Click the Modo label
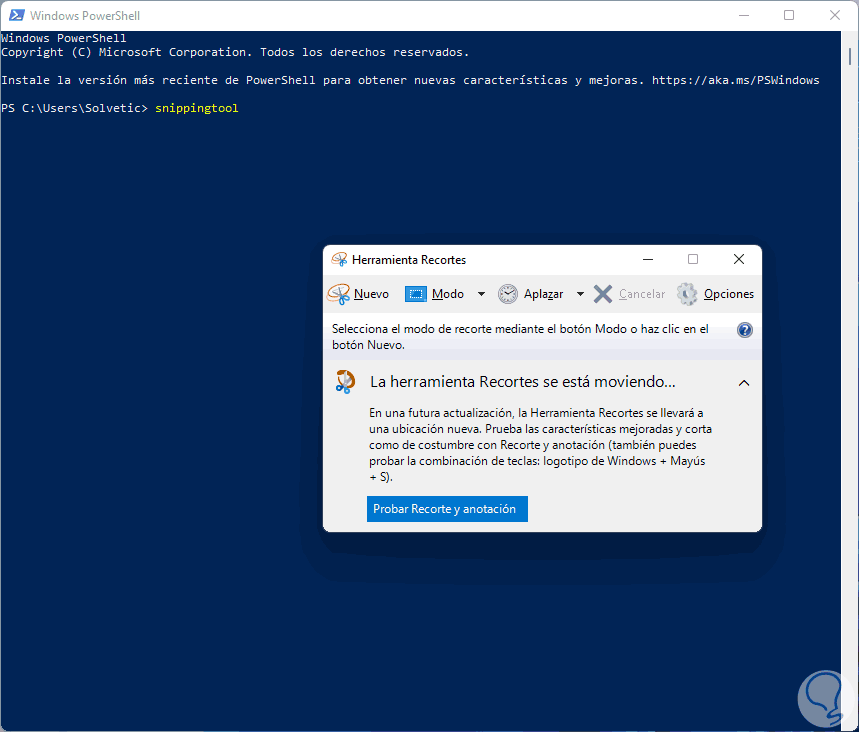The height and width of the screenshot is (732, 859). [448, 294]
